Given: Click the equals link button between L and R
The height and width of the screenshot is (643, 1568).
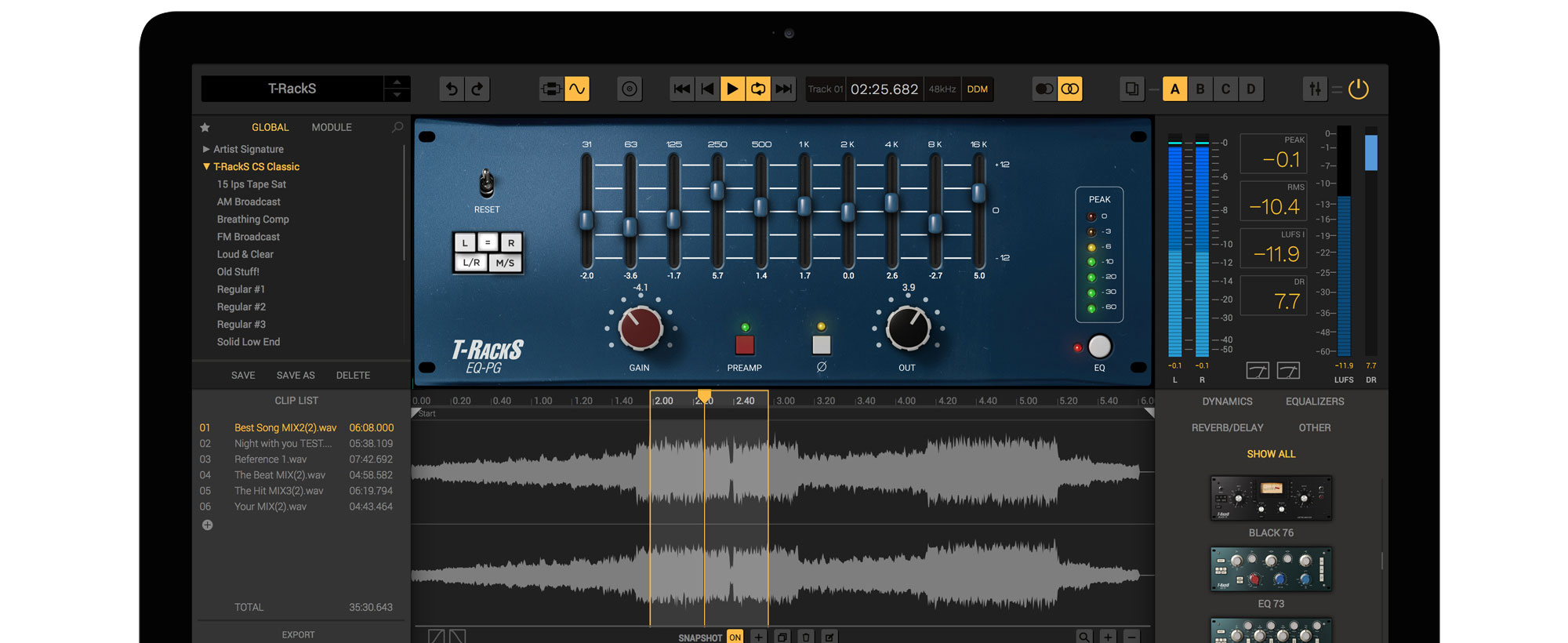Looking at the screenshot, I should coord(488,243).
